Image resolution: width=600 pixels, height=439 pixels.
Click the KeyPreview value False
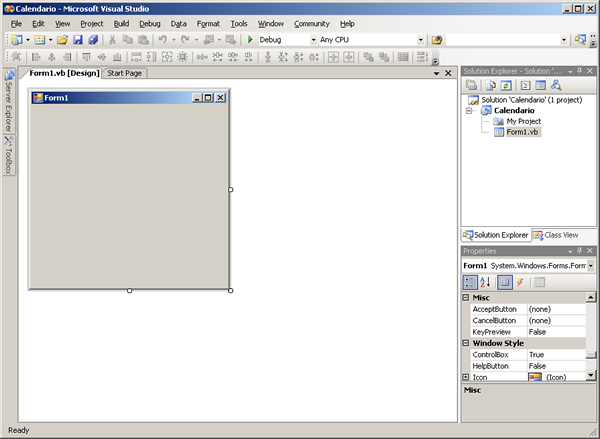[x=556, y=332]
